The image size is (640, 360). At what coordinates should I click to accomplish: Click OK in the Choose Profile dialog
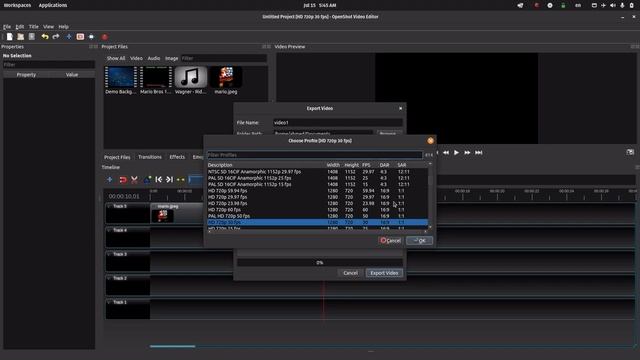tap(420, 240)
